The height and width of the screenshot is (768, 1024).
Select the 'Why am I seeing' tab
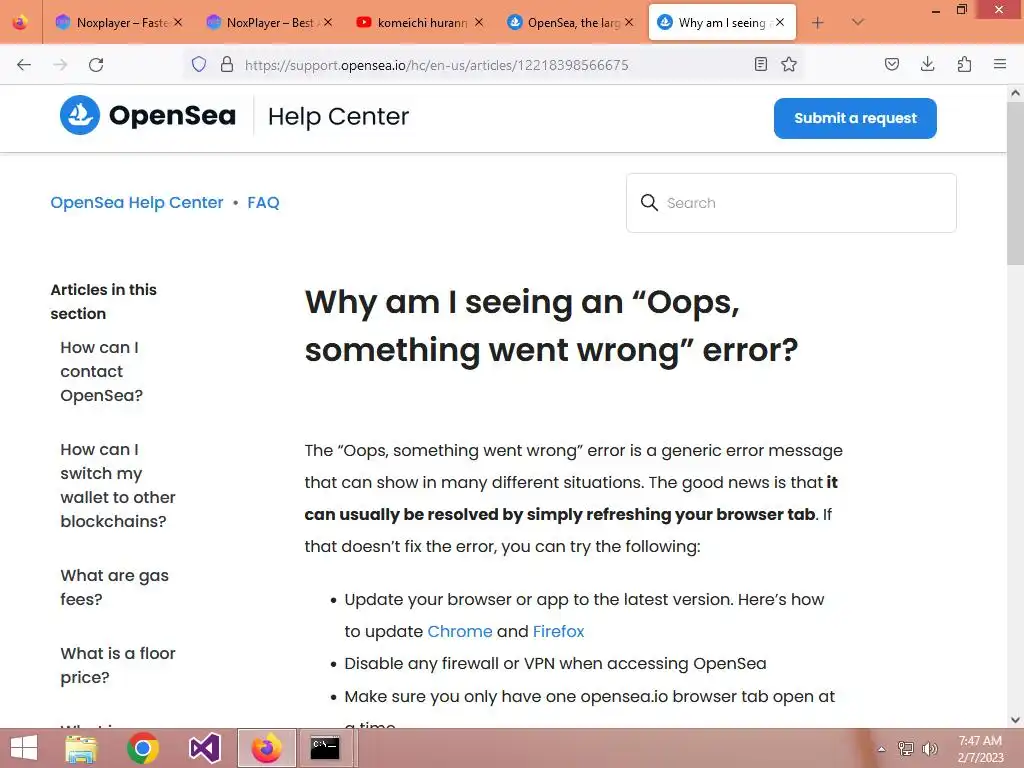[x=722, y=22]
